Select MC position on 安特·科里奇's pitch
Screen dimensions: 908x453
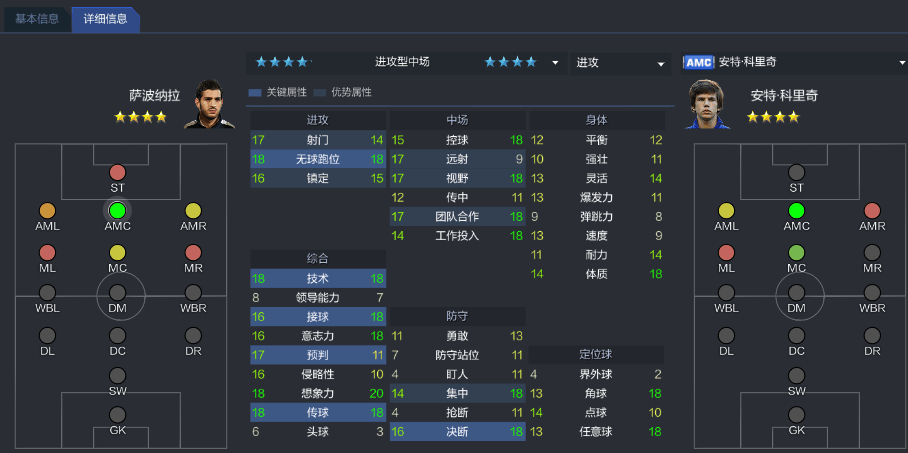point(796,252)
